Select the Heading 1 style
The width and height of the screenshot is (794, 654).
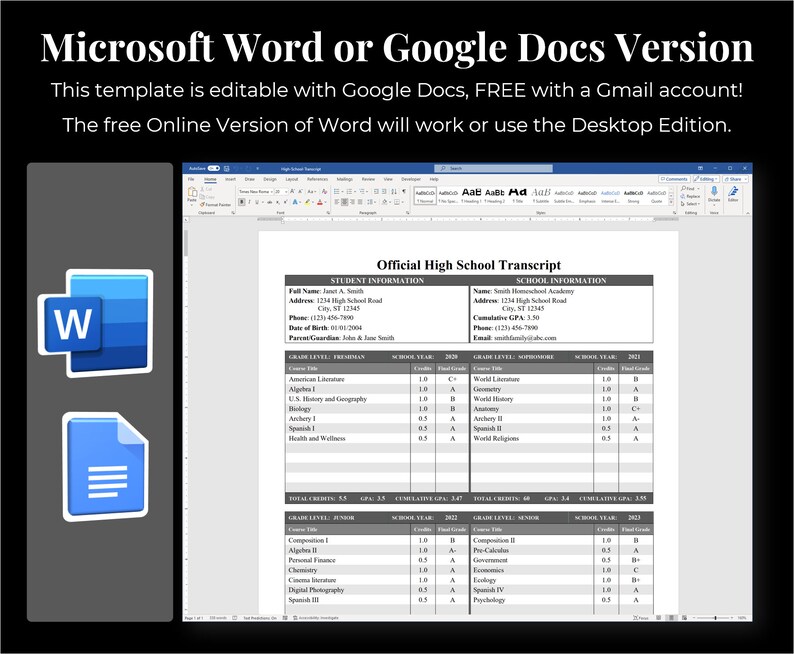[x=472, y=195]
